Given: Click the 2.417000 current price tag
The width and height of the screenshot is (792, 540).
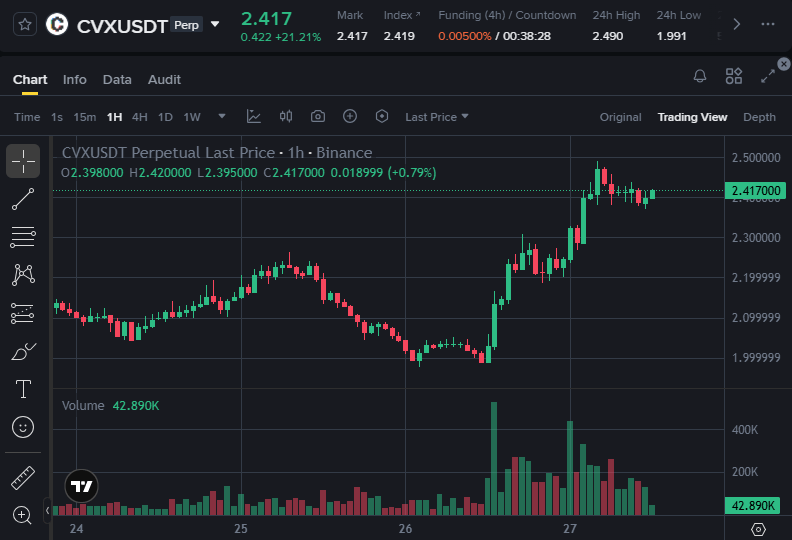Looking at the screenshot, I should point(755,190).
